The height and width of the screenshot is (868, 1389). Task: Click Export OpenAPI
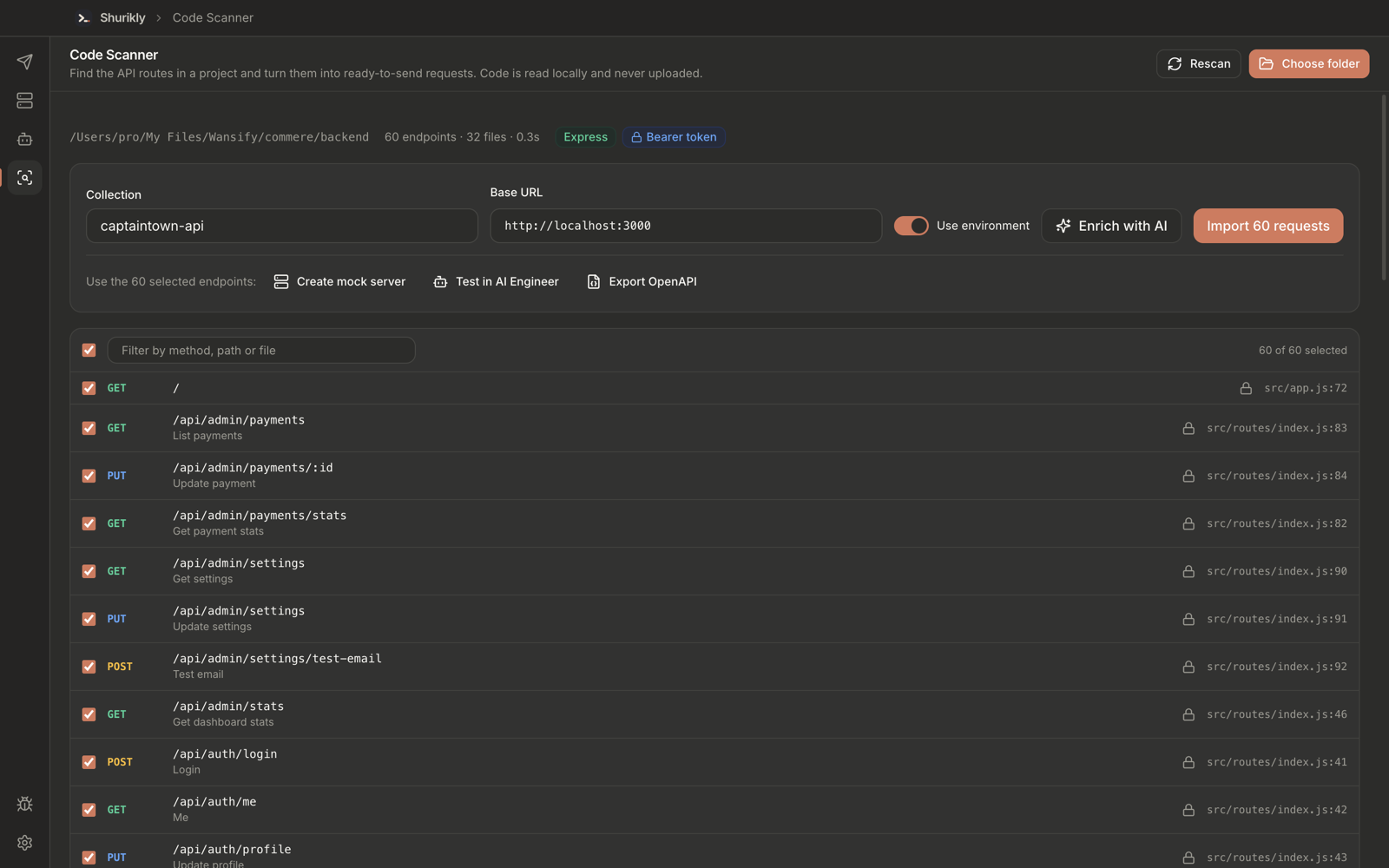[x=642, y=281]
